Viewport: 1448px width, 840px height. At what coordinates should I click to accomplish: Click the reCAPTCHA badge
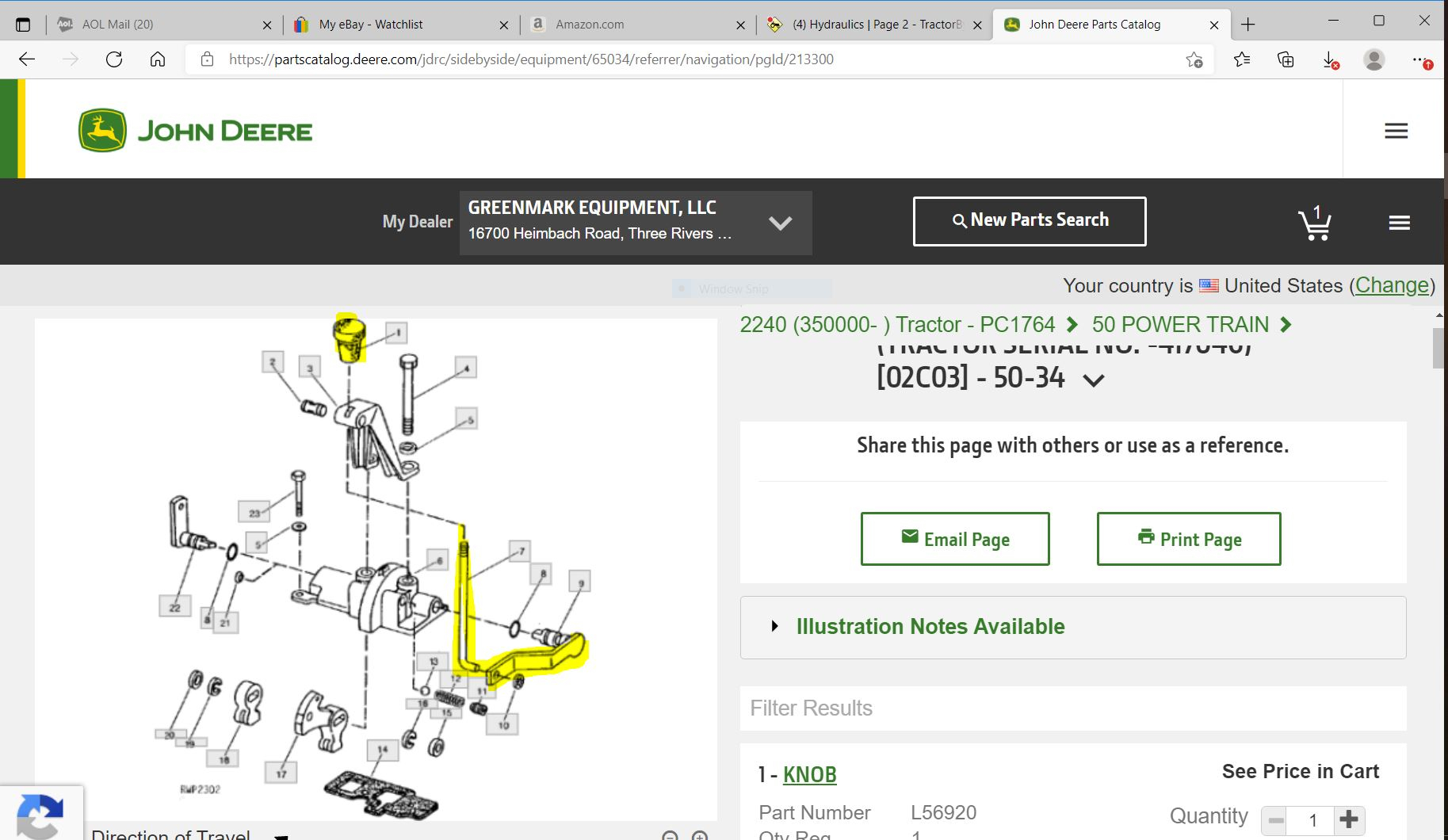pyautogui.click(x=41, y=813)
